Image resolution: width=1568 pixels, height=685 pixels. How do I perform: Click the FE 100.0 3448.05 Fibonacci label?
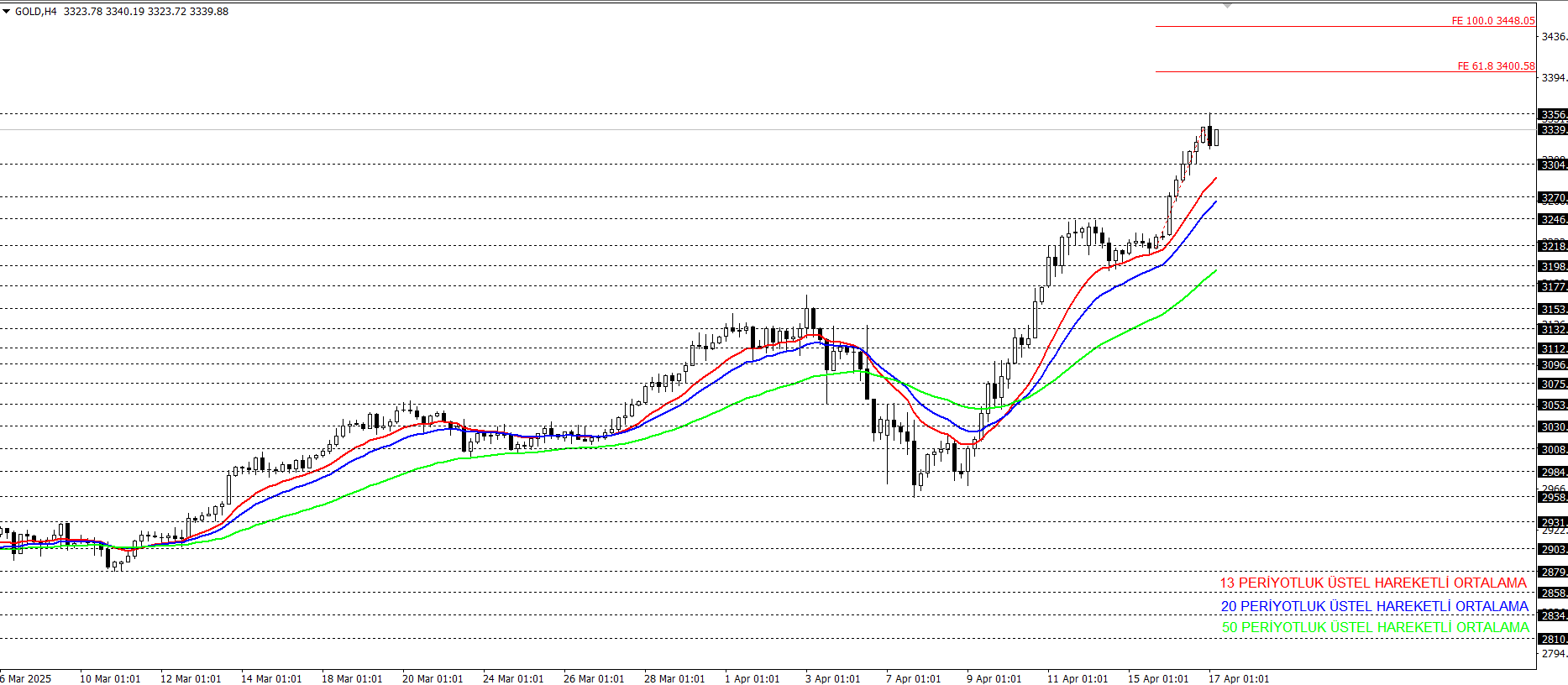[1493, 21]
